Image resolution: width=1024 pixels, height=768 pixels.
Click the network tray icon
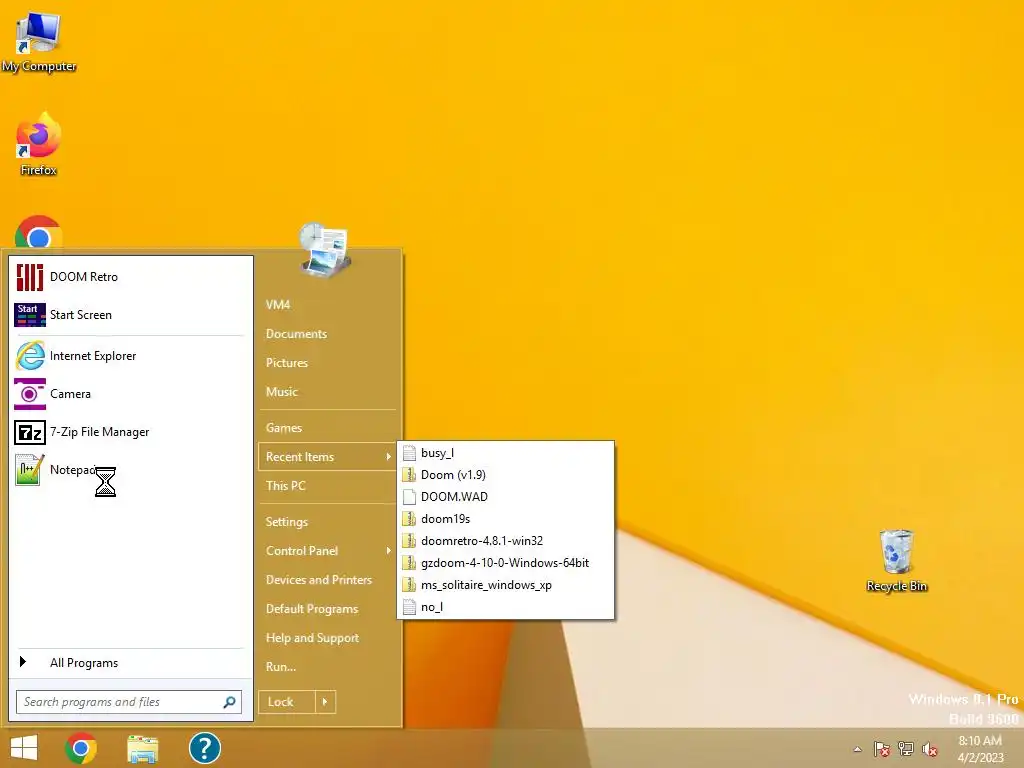tap(906, 749)
